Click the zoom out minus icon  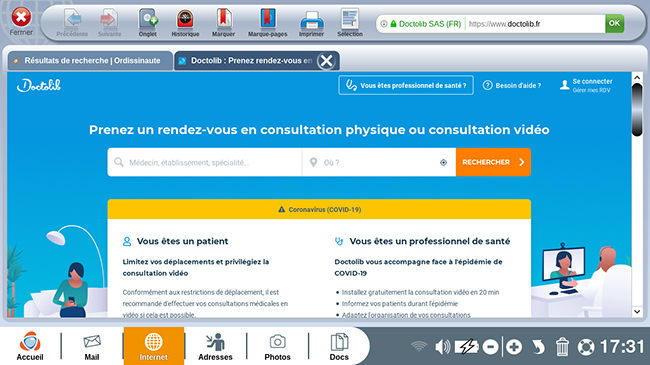pos(490,347)
